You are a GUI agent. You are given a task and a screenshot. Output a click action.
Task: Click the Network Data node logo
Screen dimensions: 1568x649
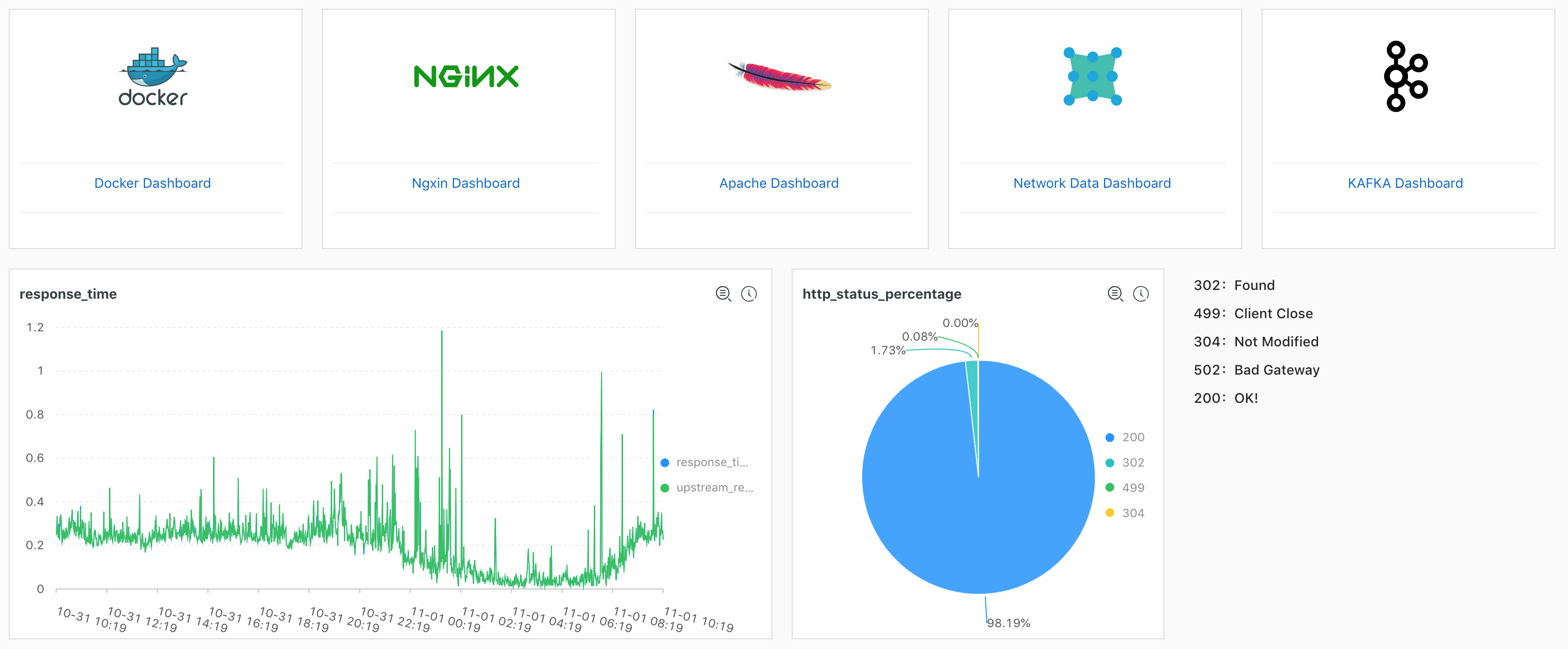coord(1093,76)
